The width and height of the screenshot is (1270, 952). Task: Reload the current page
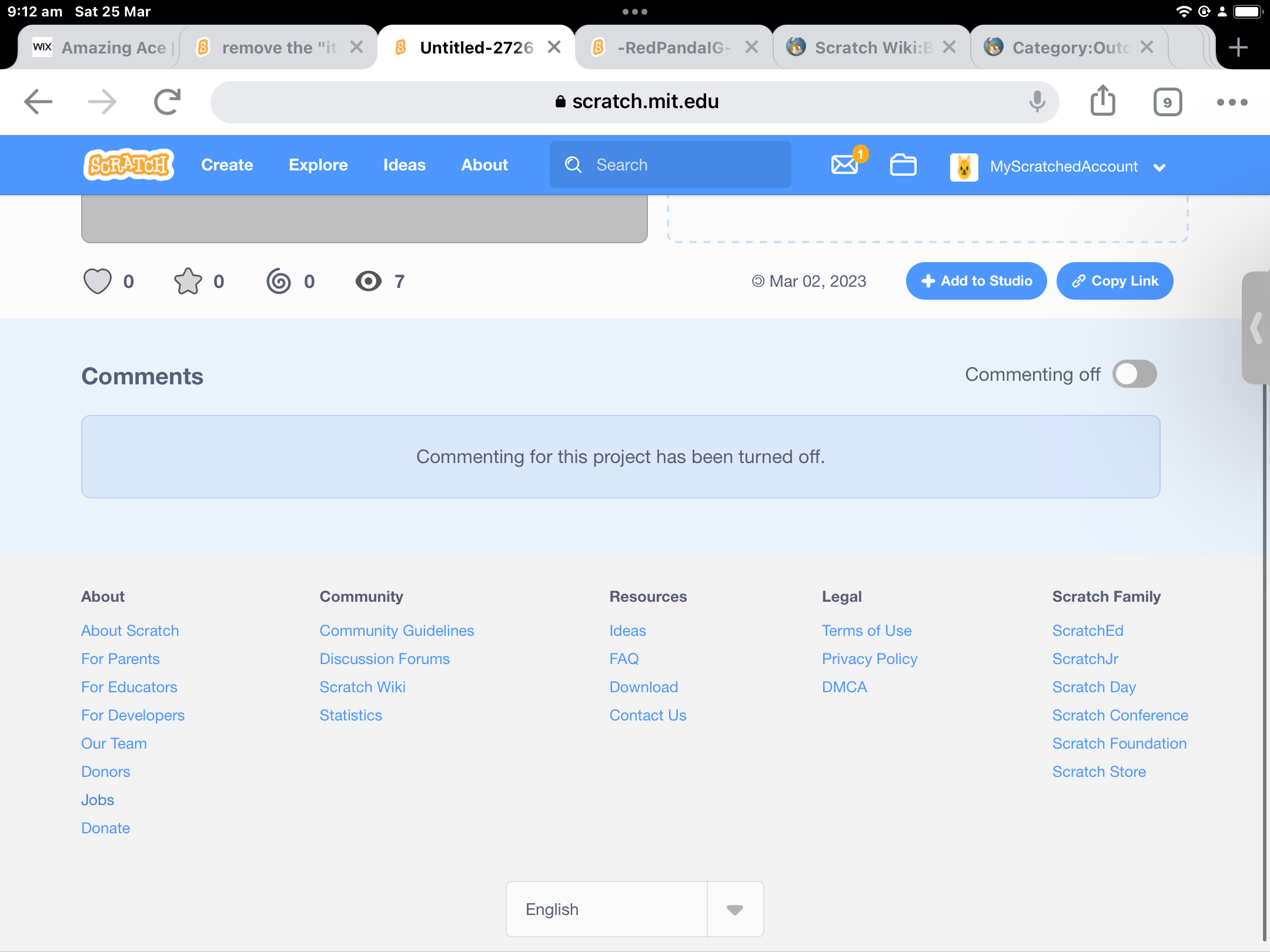click(x=166, y=101)
